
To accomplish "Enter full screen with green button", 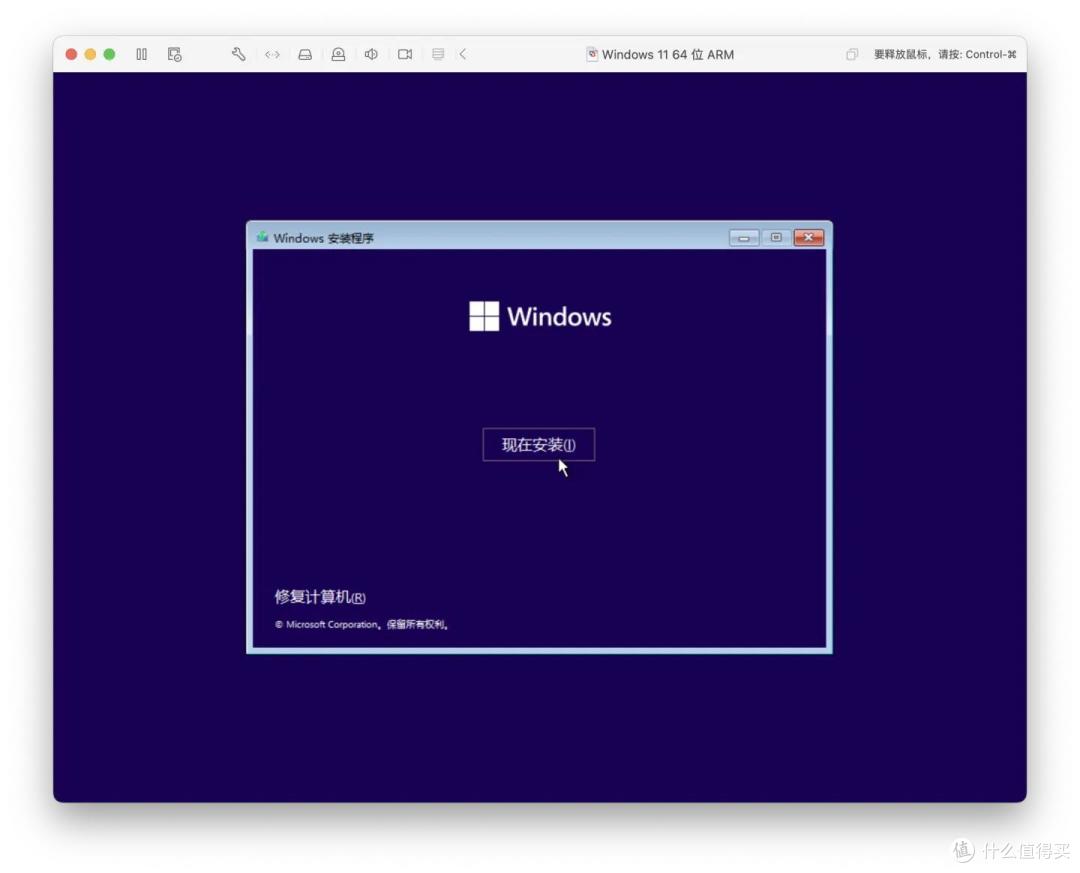I will [x=110, y=54].
